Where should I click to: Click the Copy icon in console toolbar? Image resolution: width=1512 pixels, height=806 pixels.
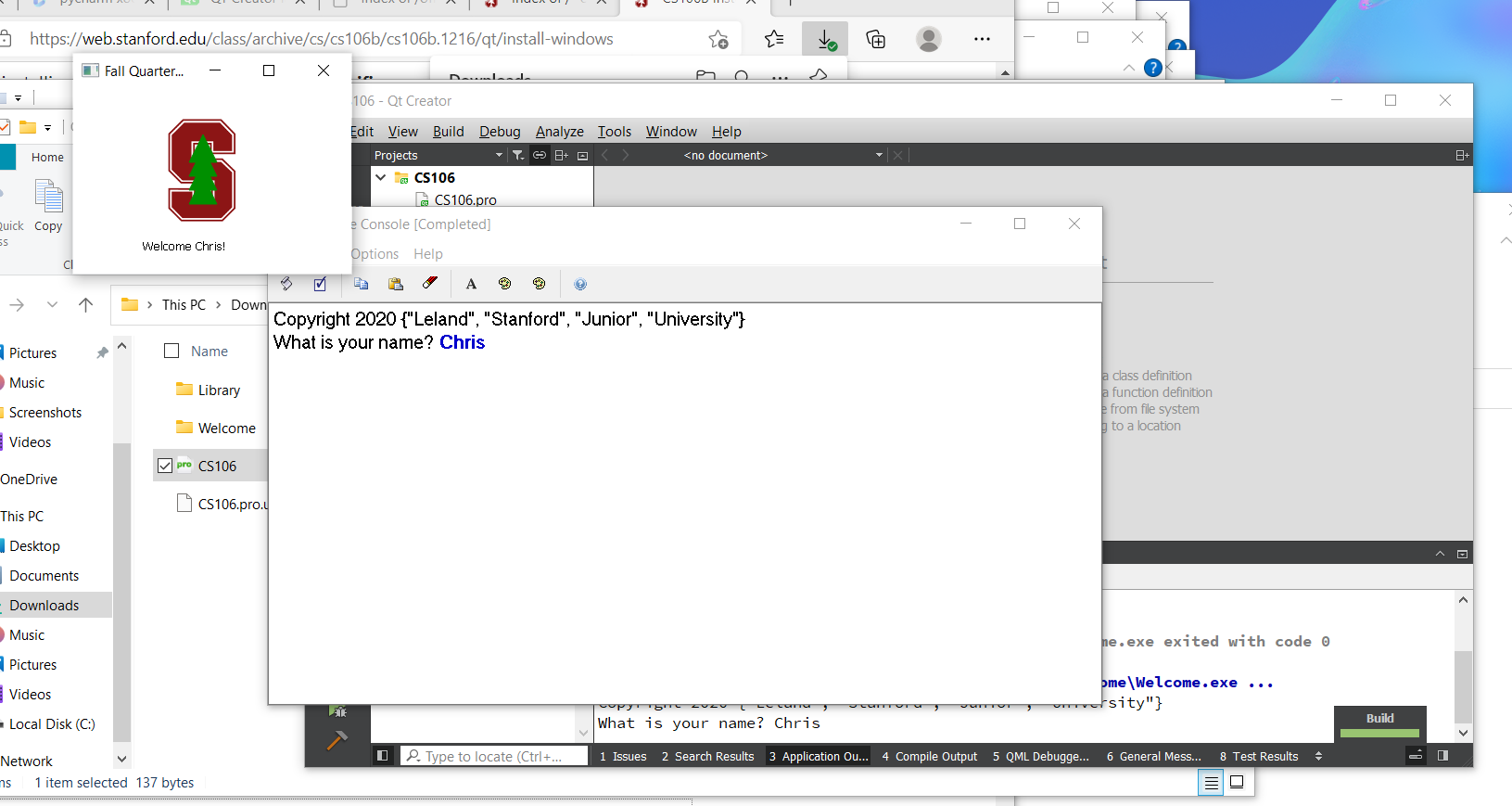click(362, 284)
